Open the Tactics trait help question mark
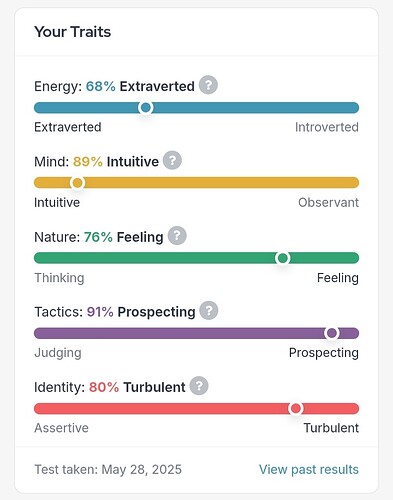The width and height of the screenshot is (393, 500). [x=209, y=311]
